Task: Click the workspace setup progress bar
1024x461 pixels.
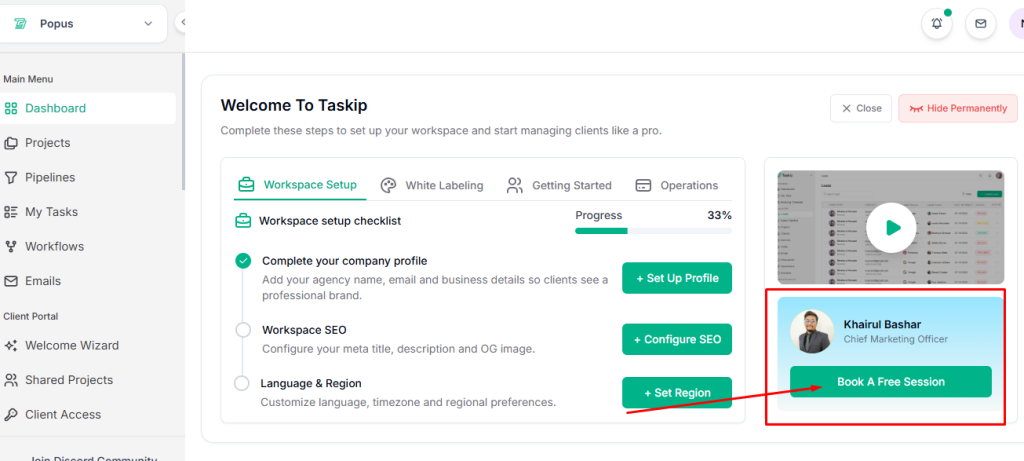Action: coord(653,231)
